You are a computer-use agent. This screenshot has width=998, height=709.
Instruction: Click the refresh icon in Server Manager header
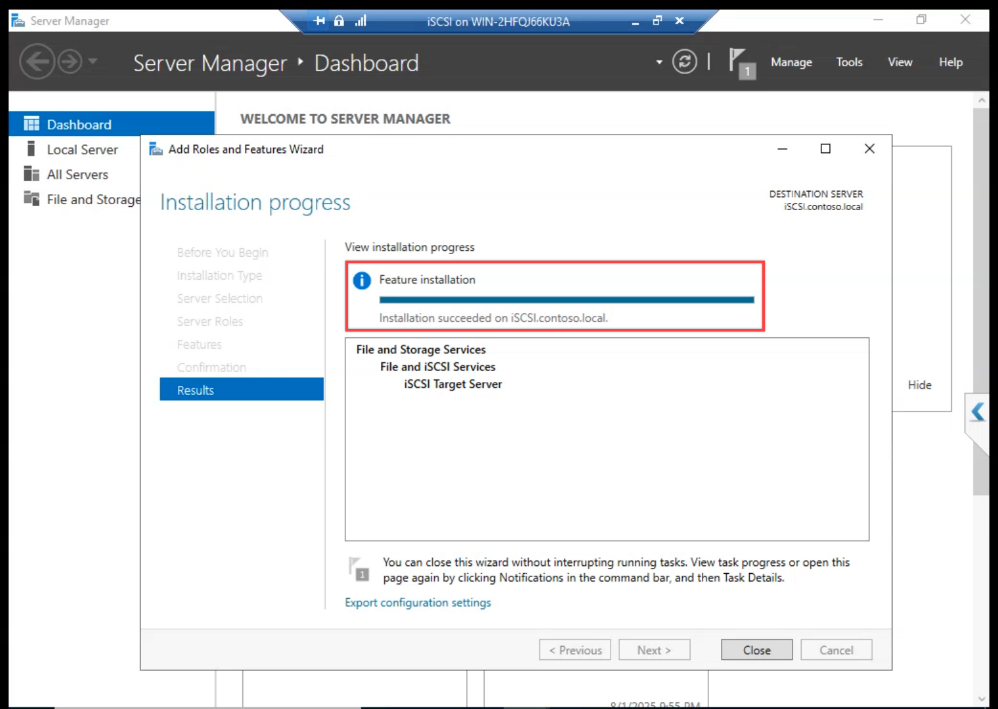click(x=684, y=62)
